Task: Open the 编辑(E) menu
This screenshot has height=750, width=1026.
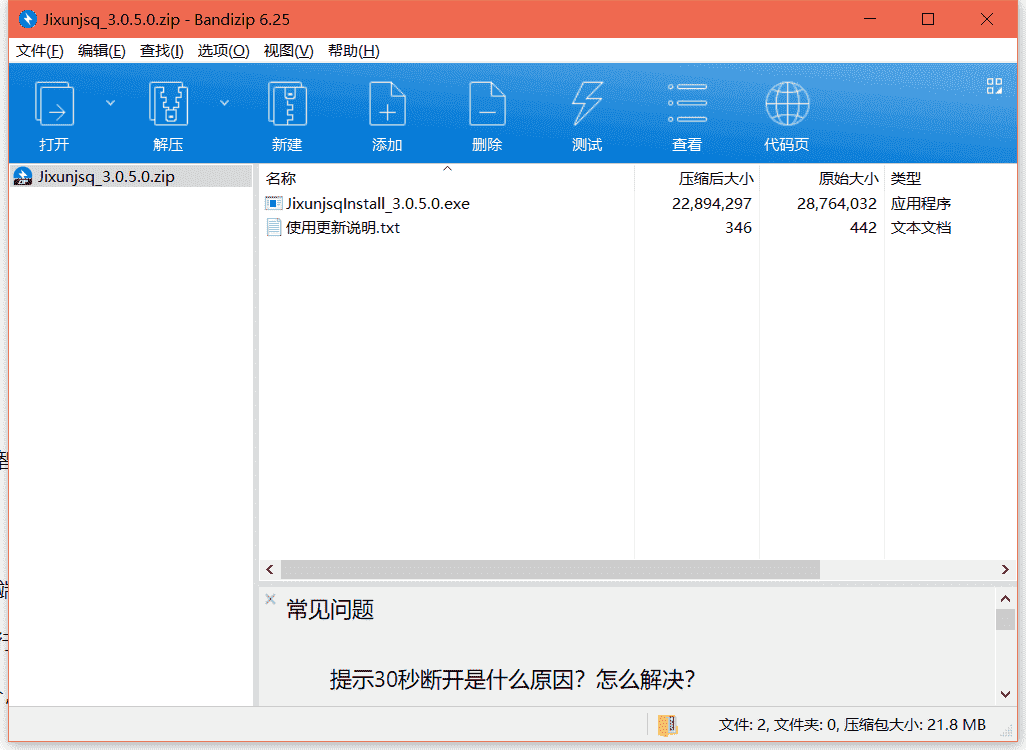Action: [x=101, y=51]
